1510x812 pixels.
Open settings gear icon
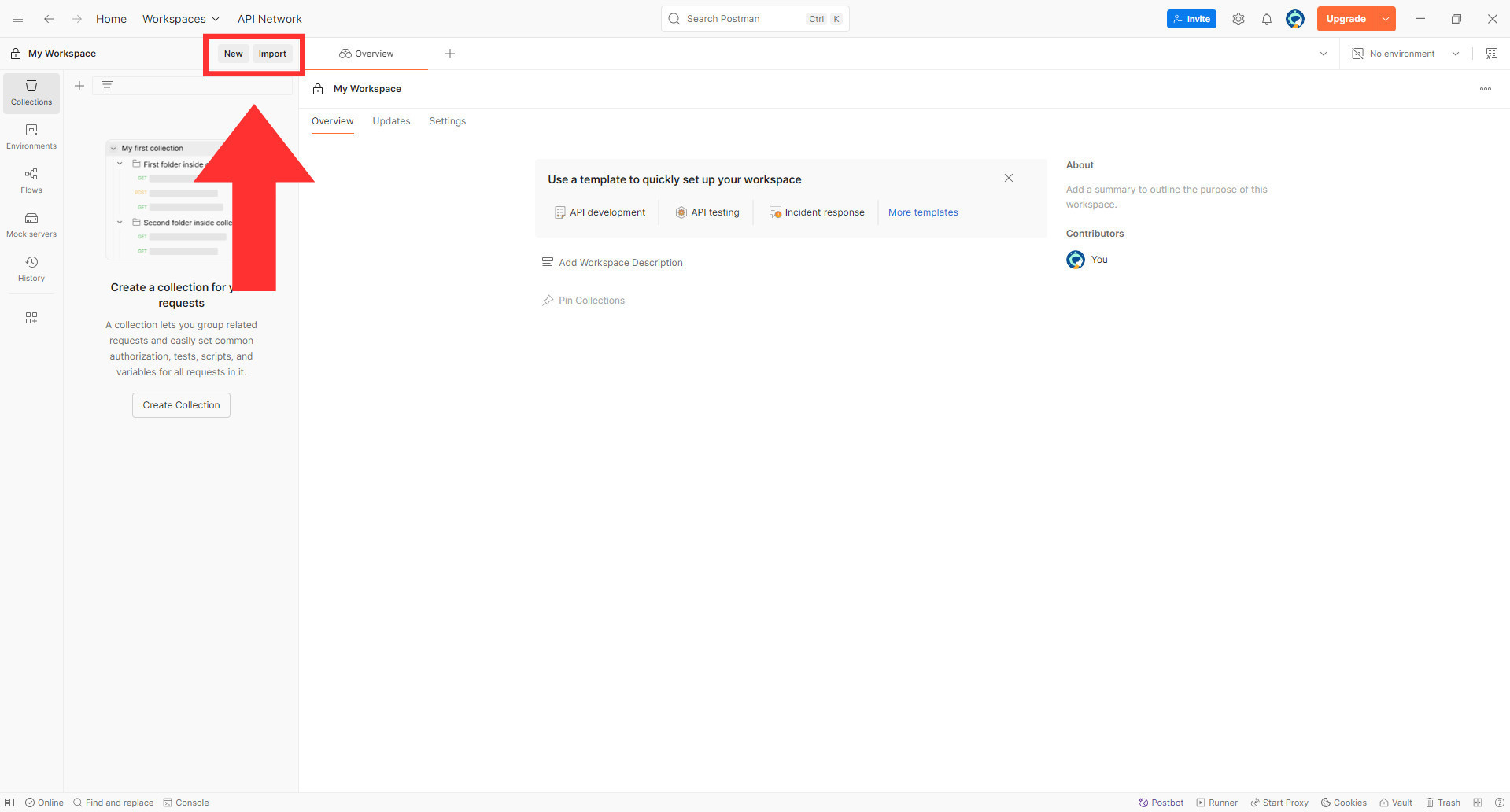point(1239,19)
